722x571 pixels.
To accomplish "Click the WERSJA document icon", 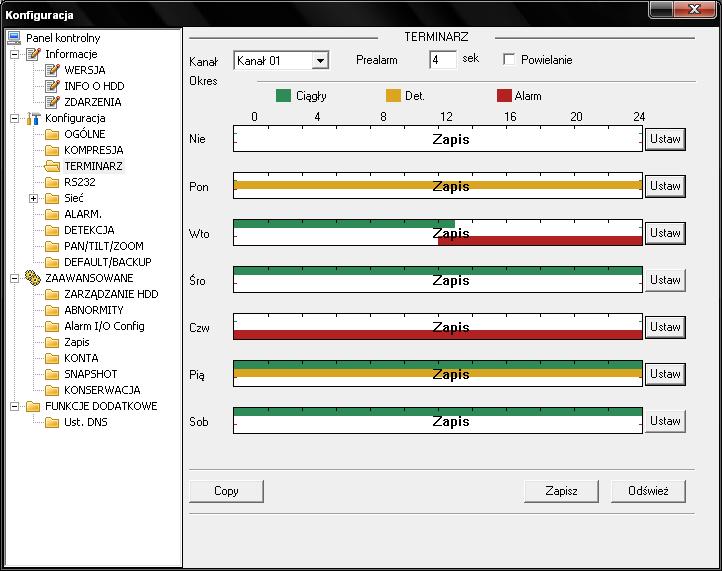I will pos(52,70).
